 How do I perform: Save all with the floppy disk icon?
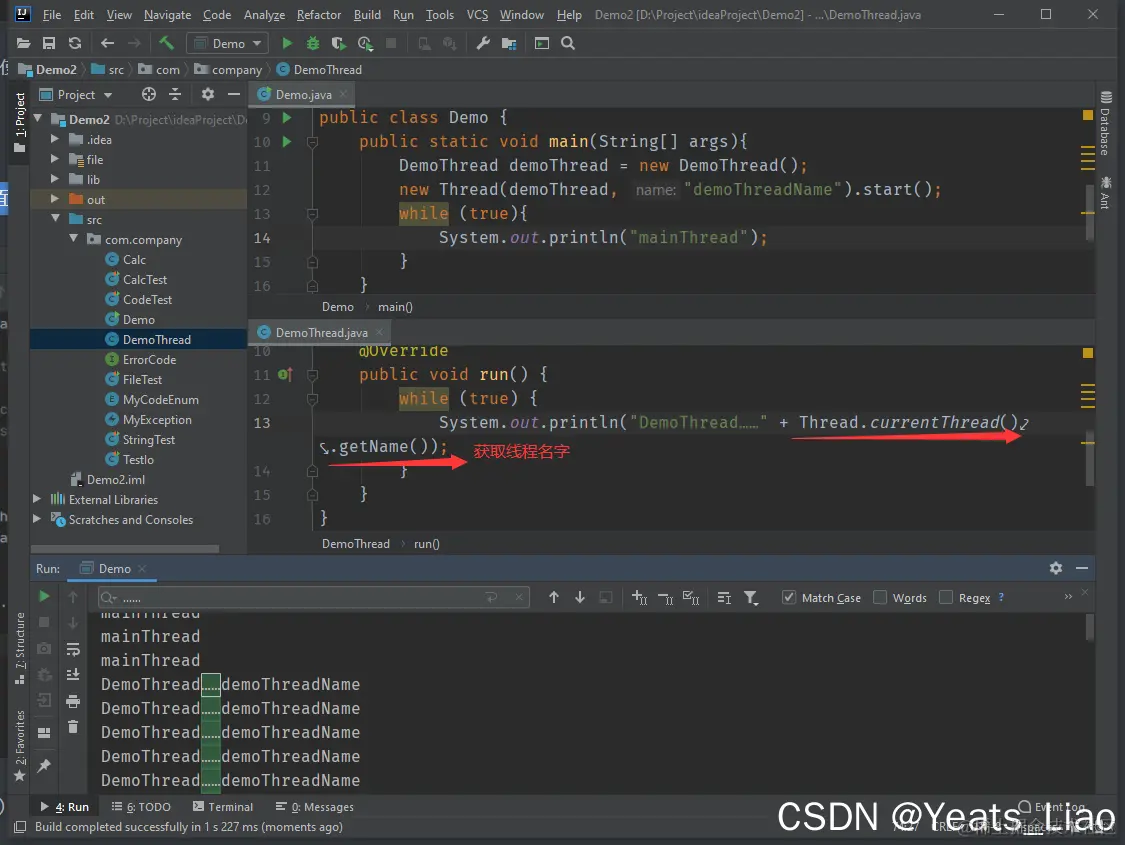[49, 44]
